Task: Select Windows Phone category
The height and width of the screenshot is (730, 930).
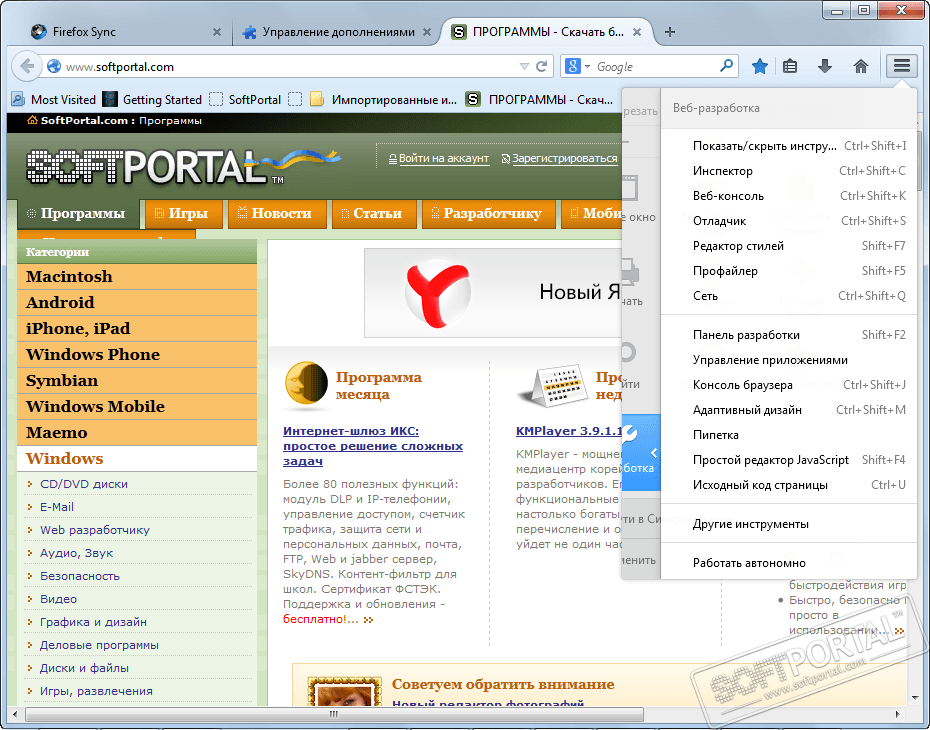Action: 137,355
